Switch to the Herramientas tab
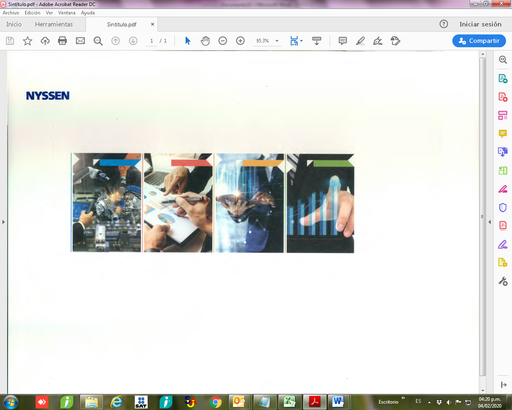This screenshot has width=512, height=410. 54,24
